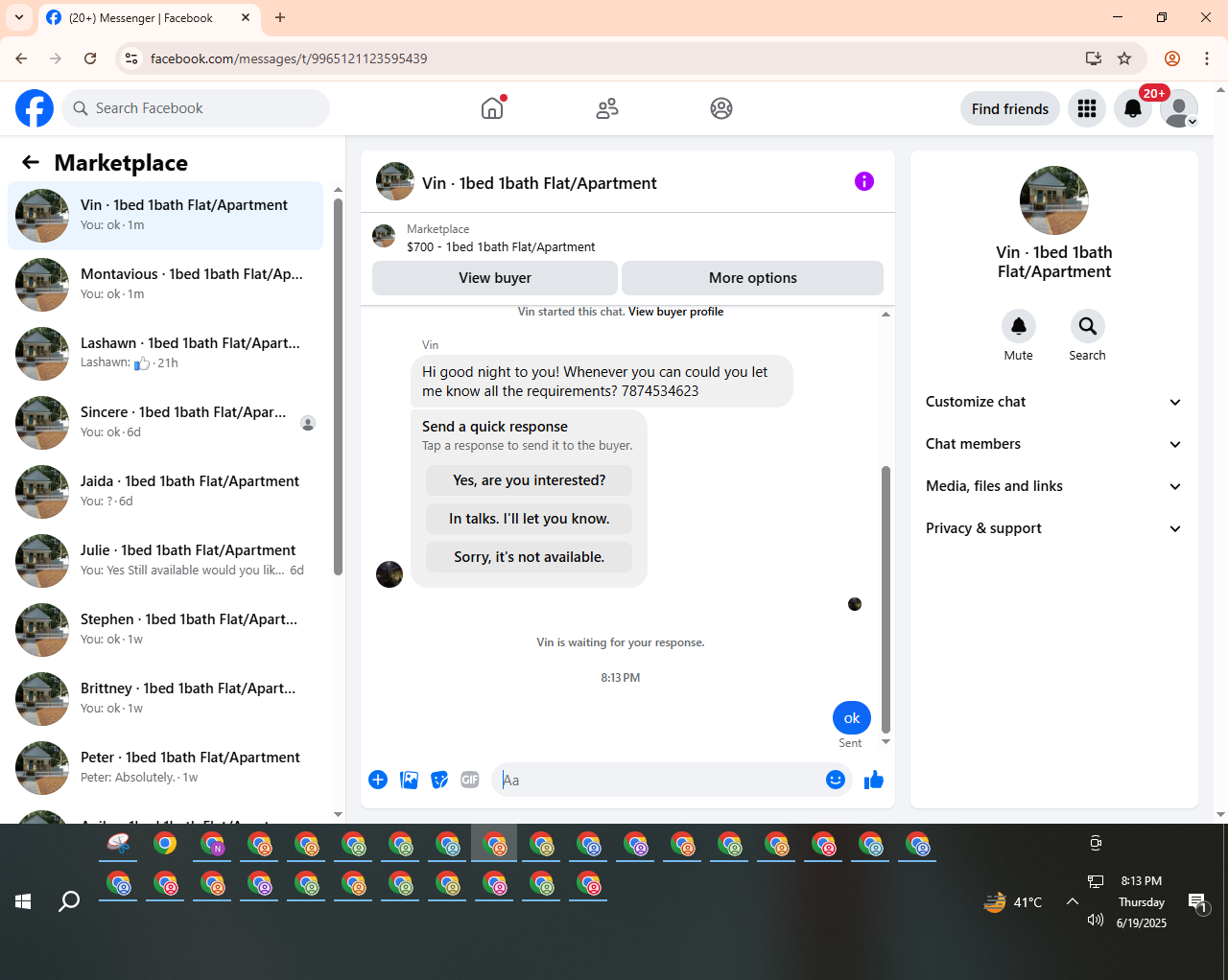Open the Groups icon in top navigation

pyautogui.click(x=721, y=108)
